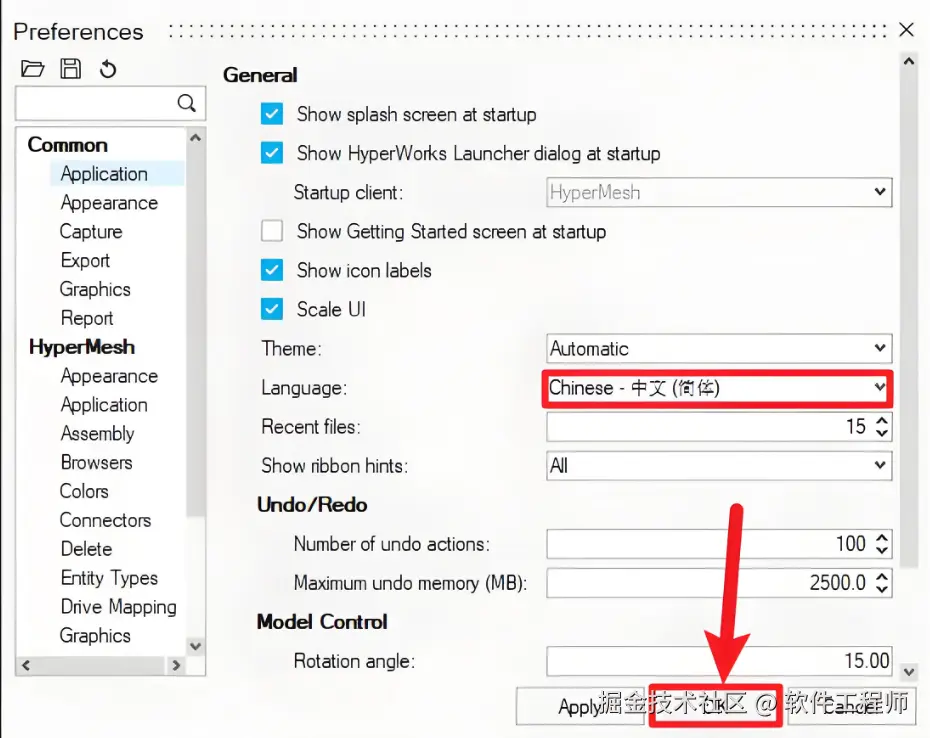Open the Show ribbon hints dropdown
This screenshot has height=738, width=930.
tap(719, 466)
